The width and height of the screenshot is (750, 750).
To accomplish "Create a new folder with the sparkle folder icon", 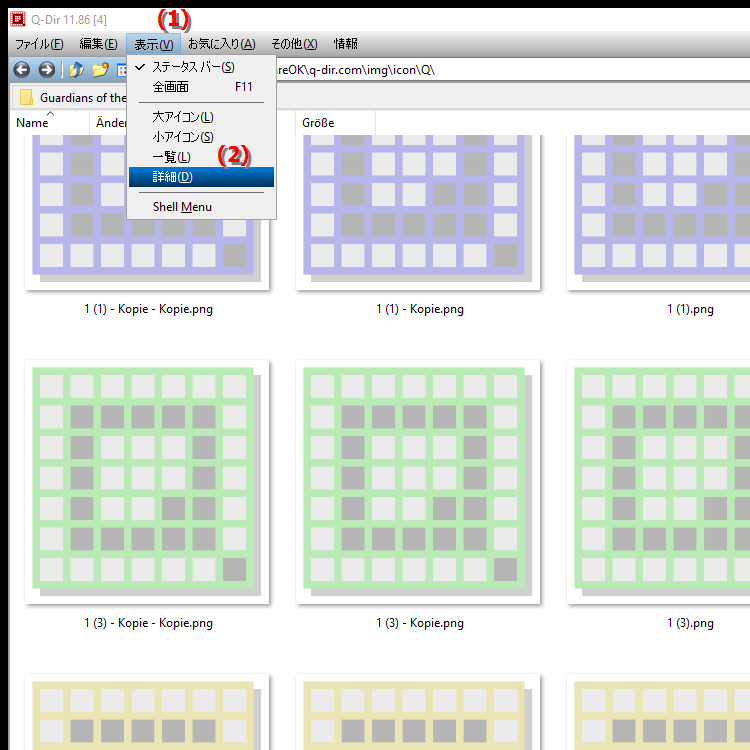I will point(100,70).
